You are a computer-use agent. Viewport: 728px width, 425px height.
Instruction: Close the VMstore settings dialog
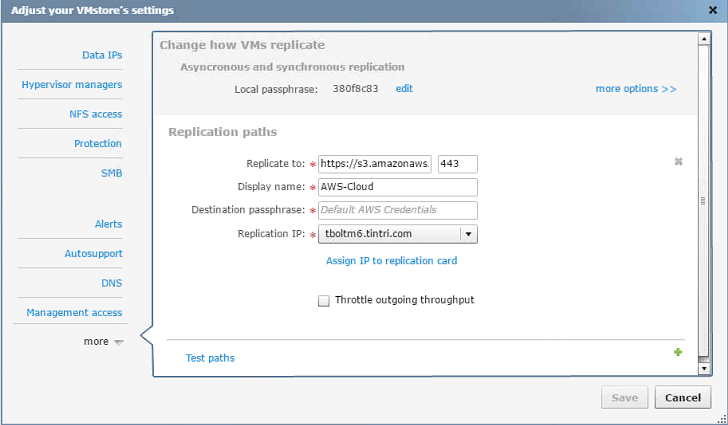[713, 10]
